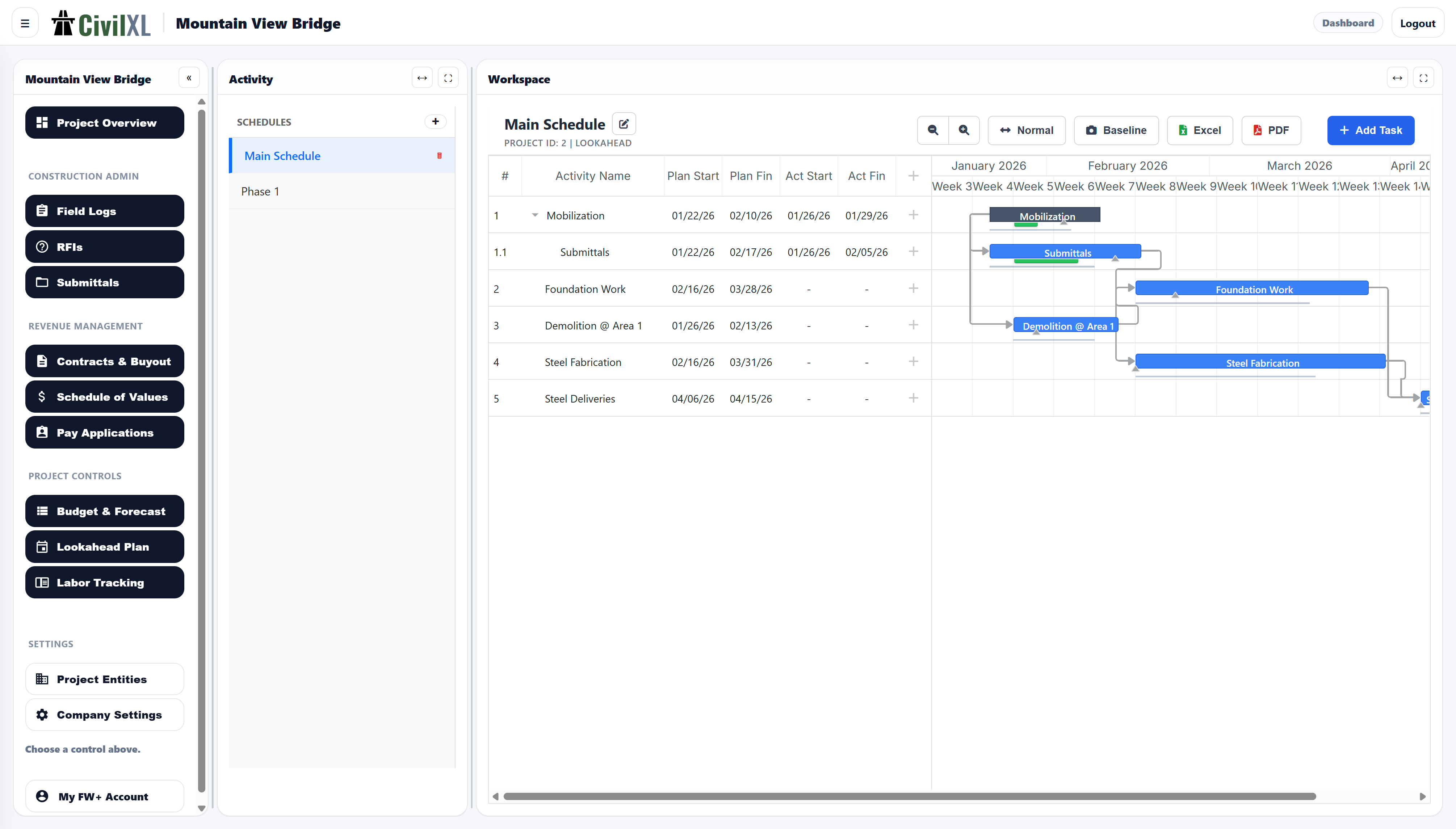Toggle the Baseline snapshot button

click(x=1116, y=130)
